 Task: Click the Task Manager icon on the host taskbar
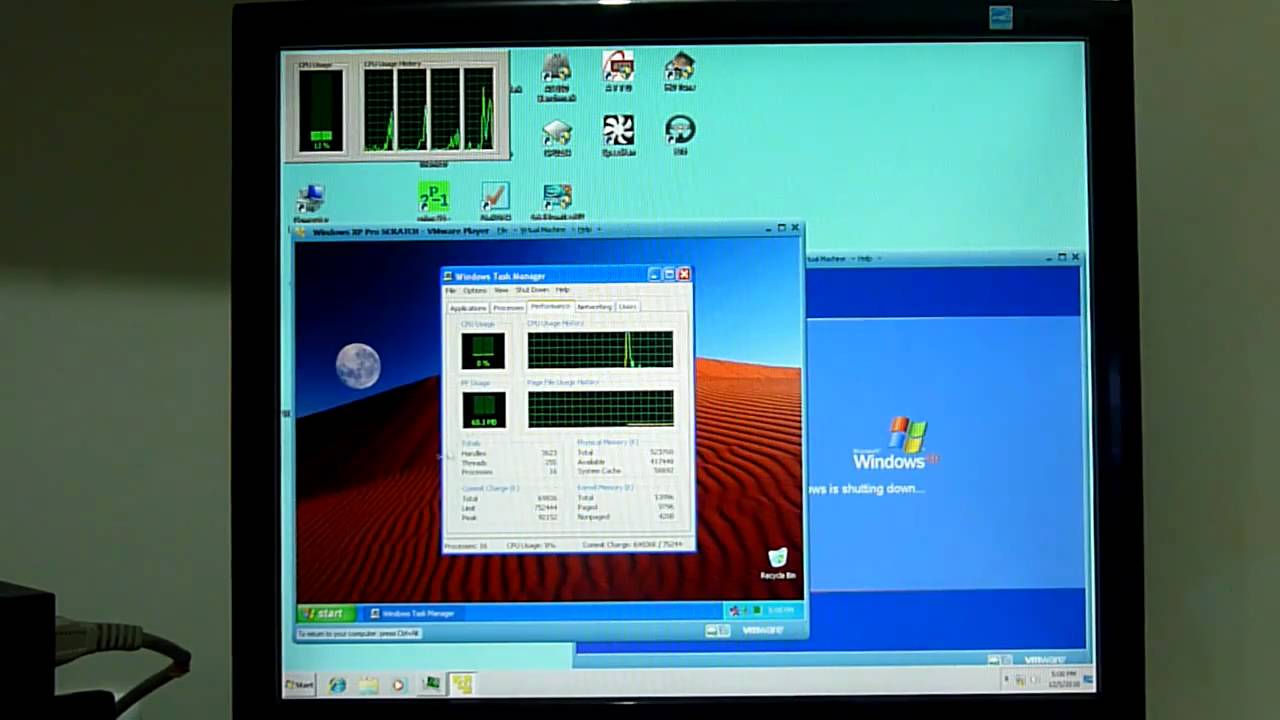tap(431, 684)
